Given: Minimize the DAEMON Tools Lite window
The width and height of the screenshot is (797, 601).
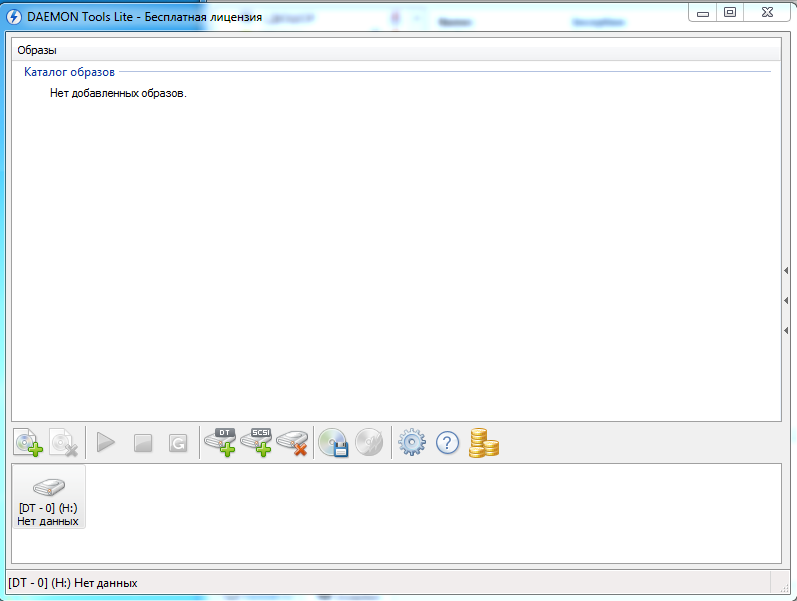Looking at the screenshot, I should click(x=703, y=13).
